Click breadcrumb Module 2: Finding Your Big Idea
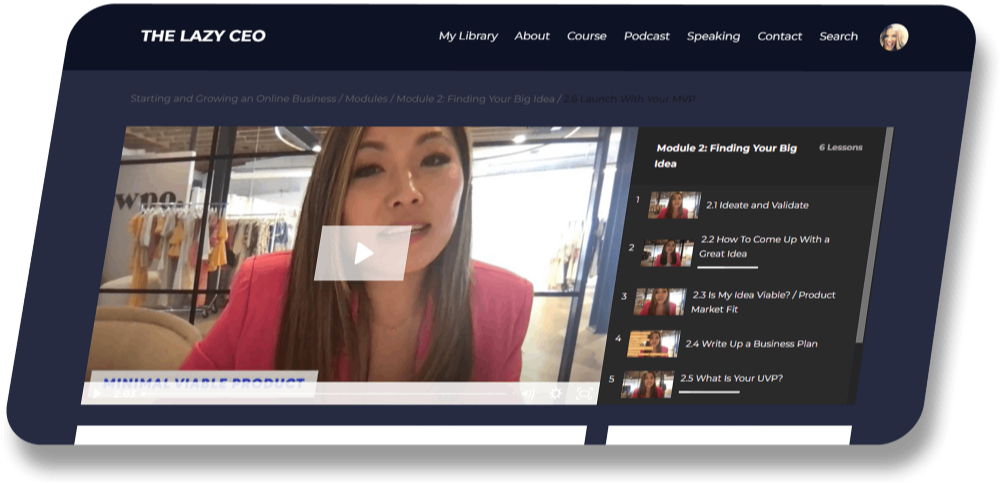The height and width of the screenshot is (483, 1000). (475, 99)
